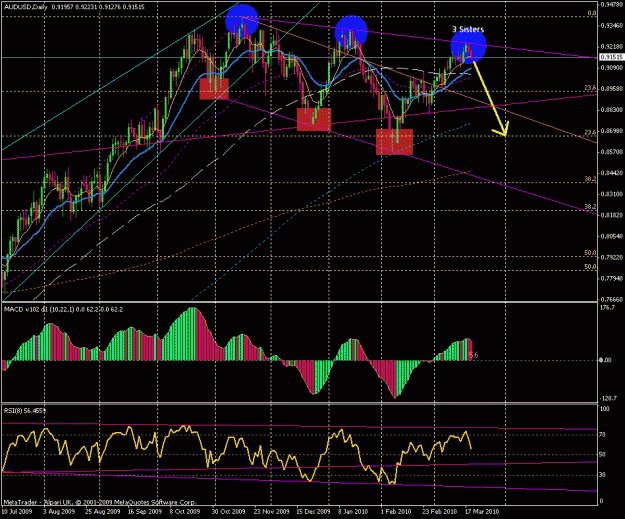Click the 0.76660 price axis value

[x=612, y=299]
